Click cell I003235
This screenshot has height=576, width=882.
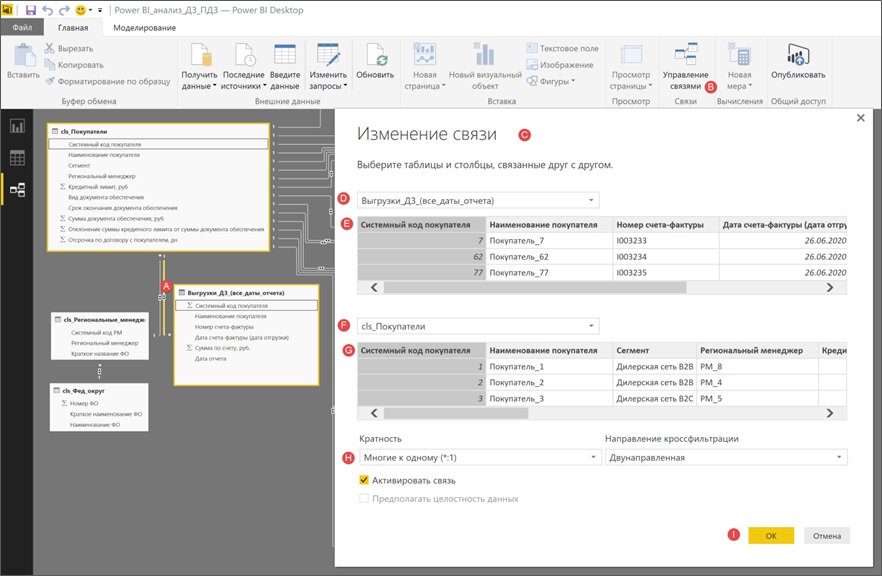[x=665, y=272]
